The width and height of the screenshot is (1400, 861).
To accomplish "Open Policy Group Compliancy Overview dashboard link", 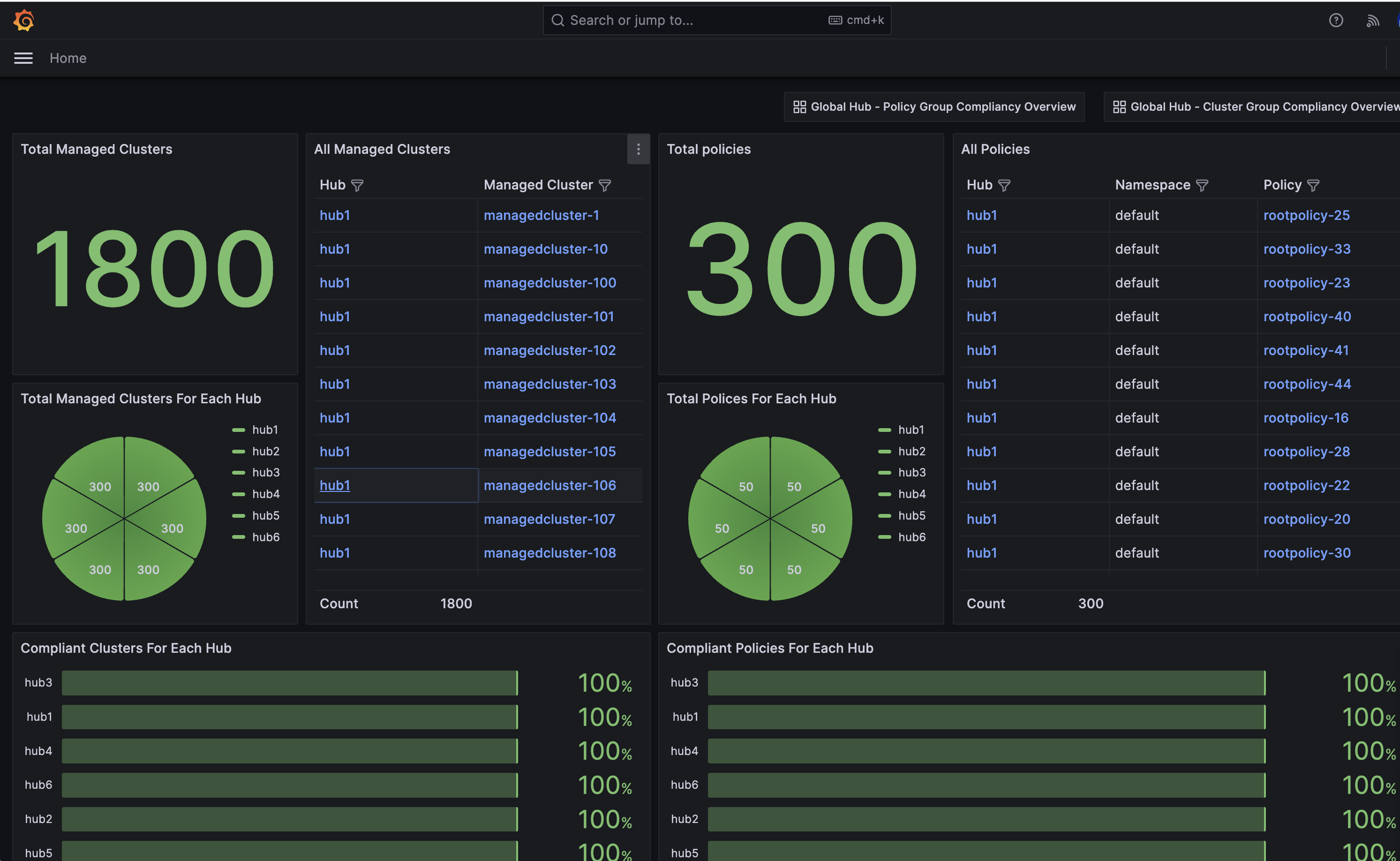I will point(933,107).
